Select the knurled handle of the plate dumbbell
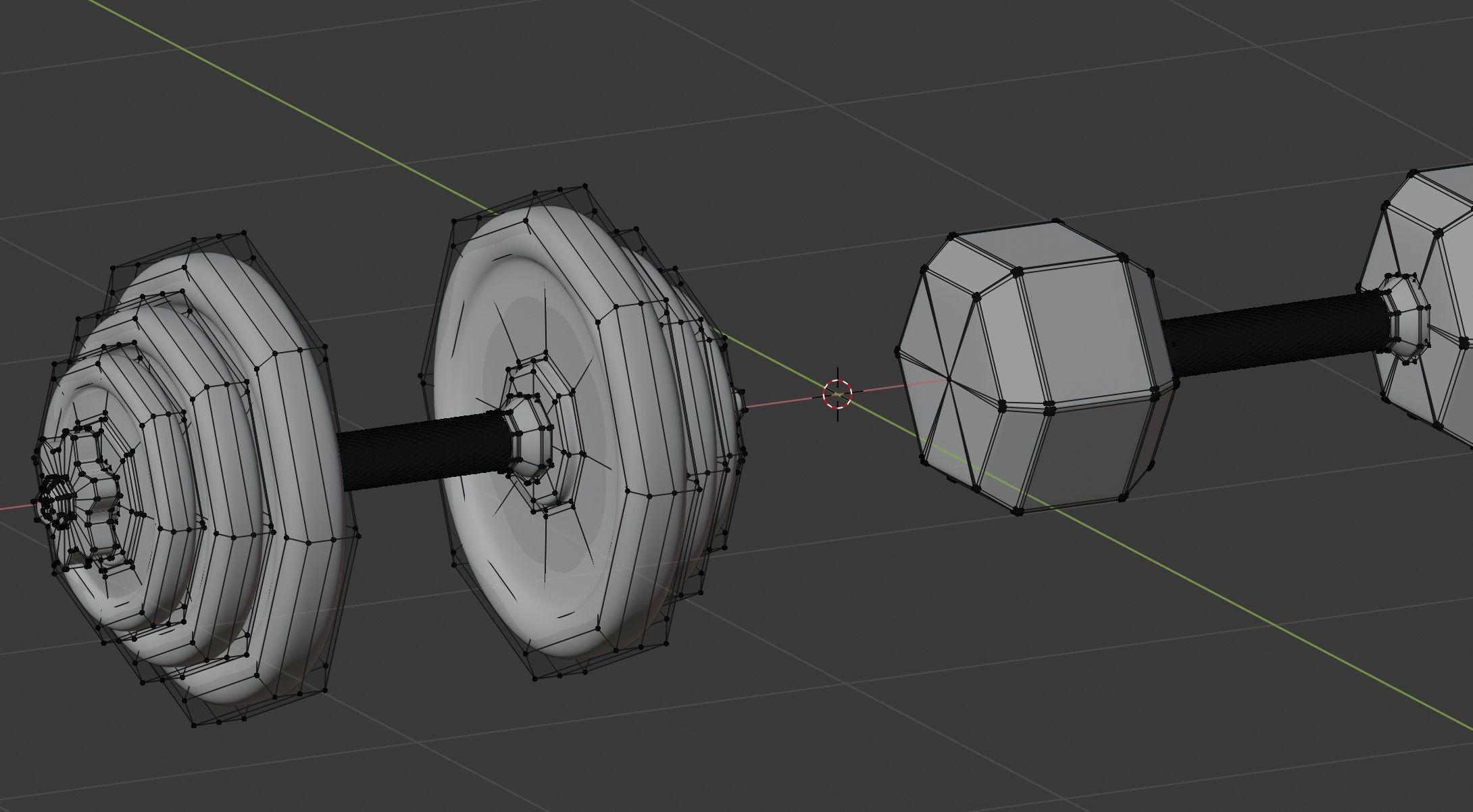 click(424, 453)
